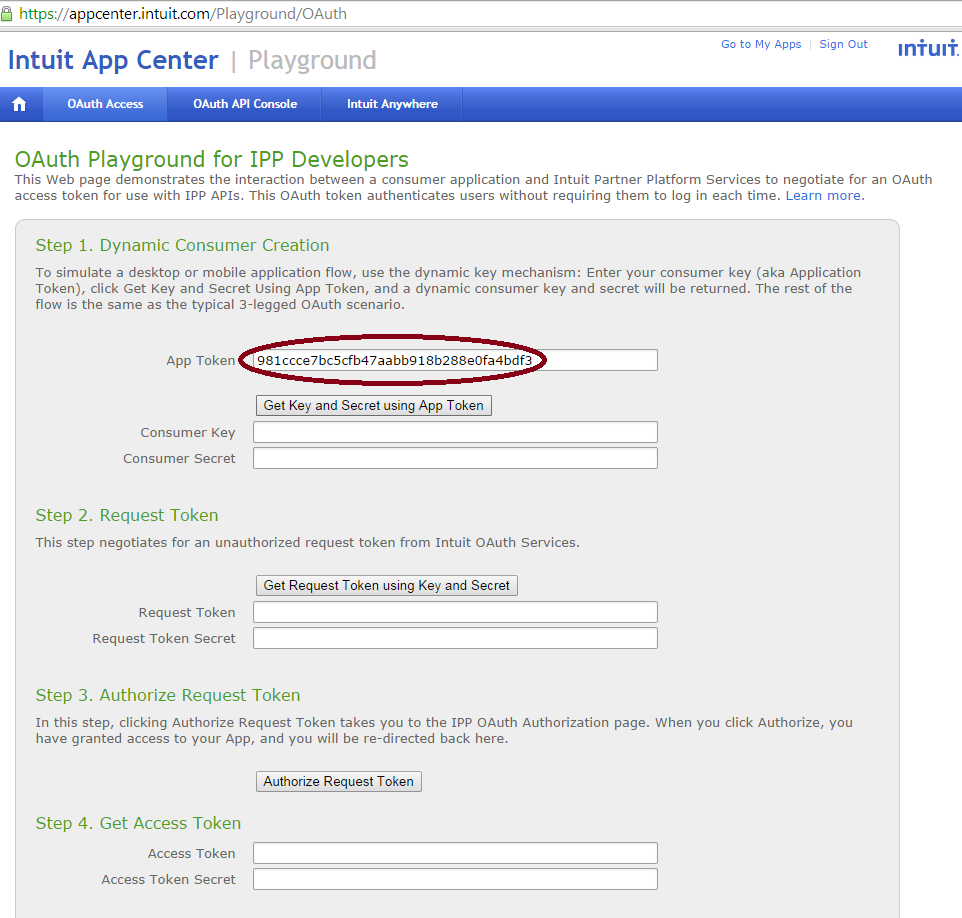Click the Home icon in navigation bar
The width and height of the screenshot is (962, 918).
tap(20, 104)
